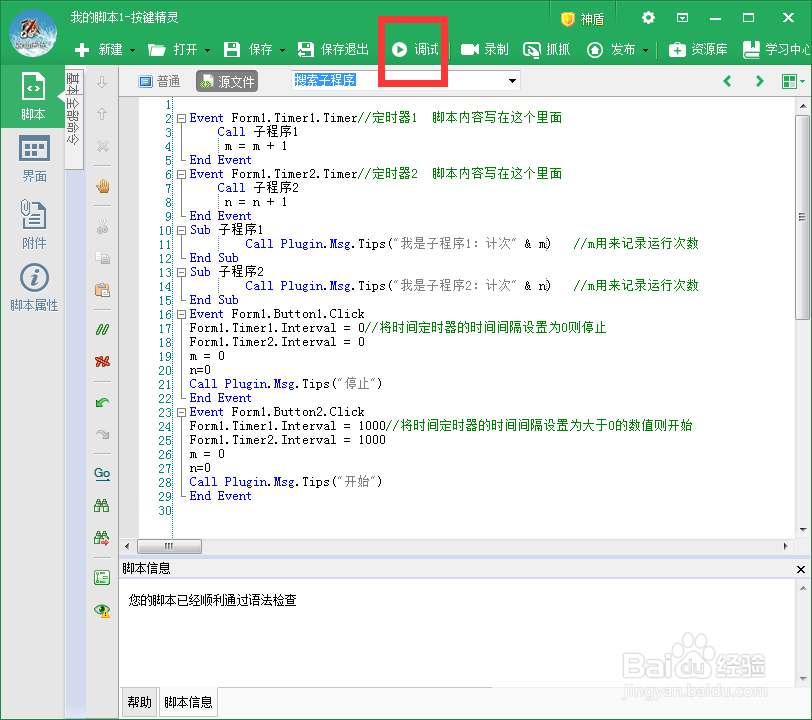The height and width of the screenshot is (720, 812).
Task: Click the find and replace binoculars icon
Action: point(102,538)
